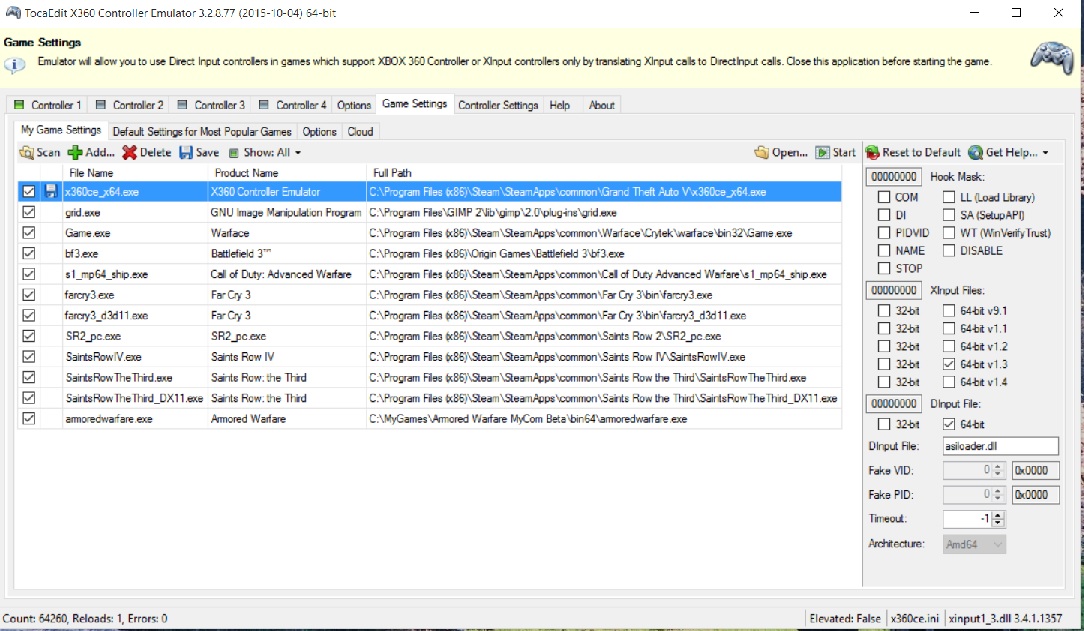Click the Save floppy disk icon in toolbar
Viewport: 1084px width, 631px height.
pos(186,153)
